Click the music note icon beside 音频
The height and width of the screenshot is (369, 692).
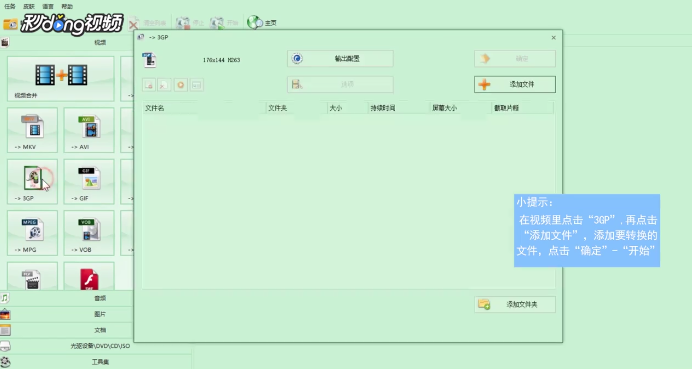coord(5,298)
